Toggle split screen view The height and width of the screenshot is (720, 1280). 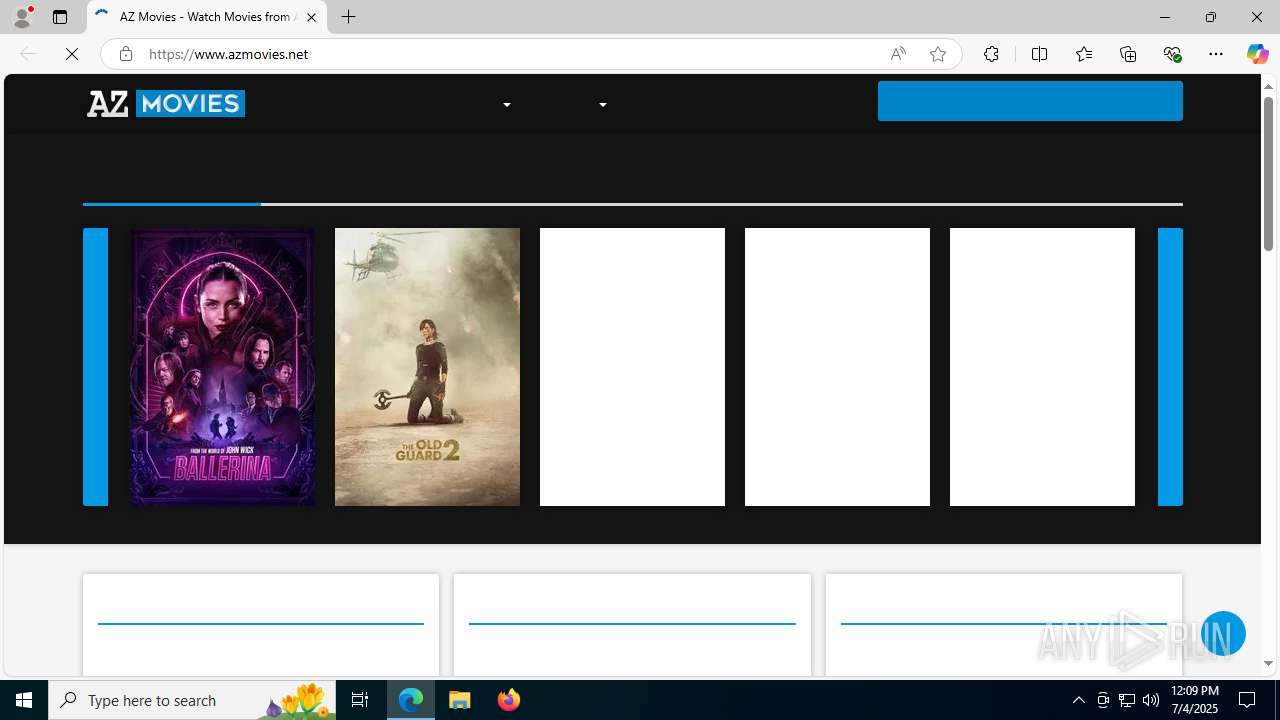1039,54
